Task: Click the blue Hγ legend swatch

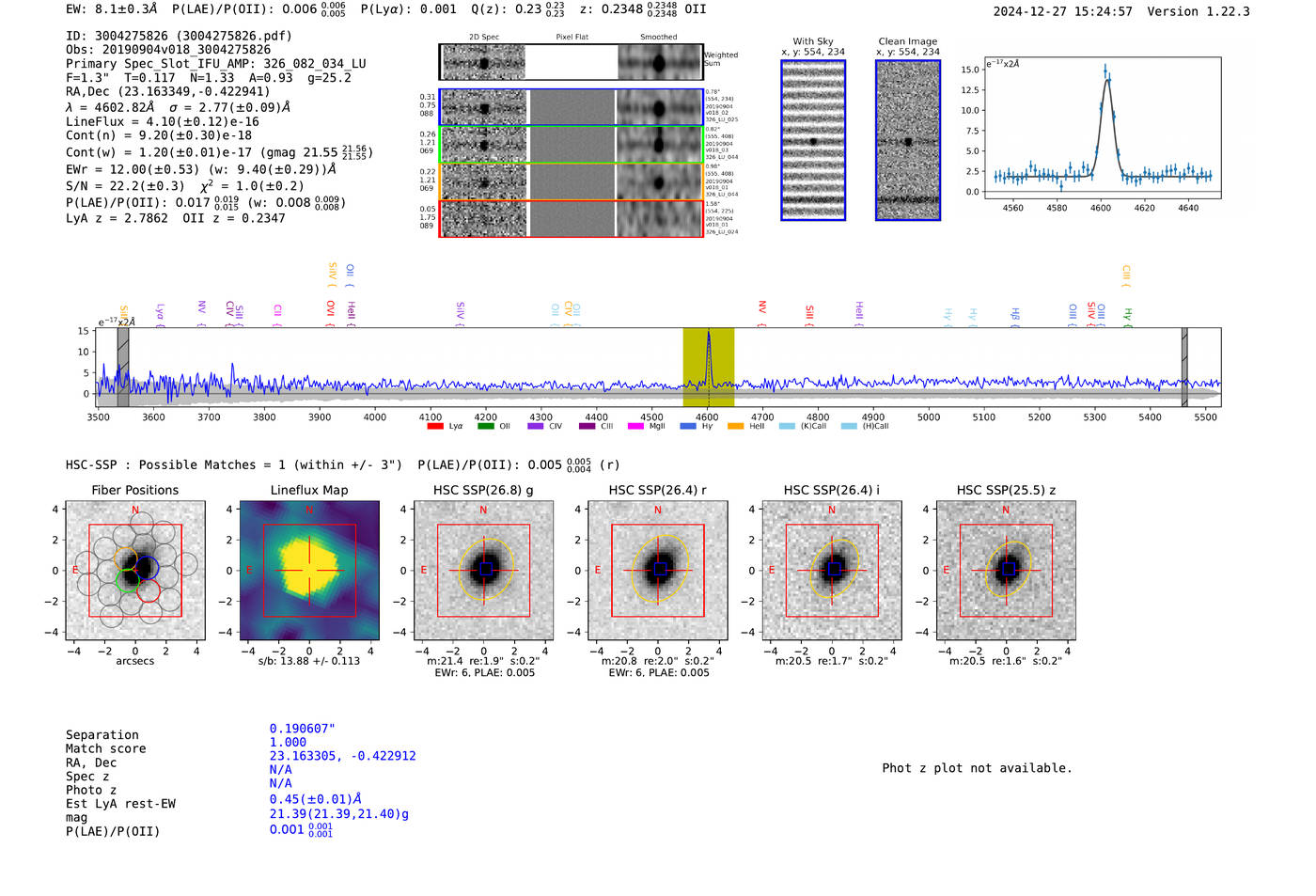Action: pyautogui.click(x=688, y=426)
